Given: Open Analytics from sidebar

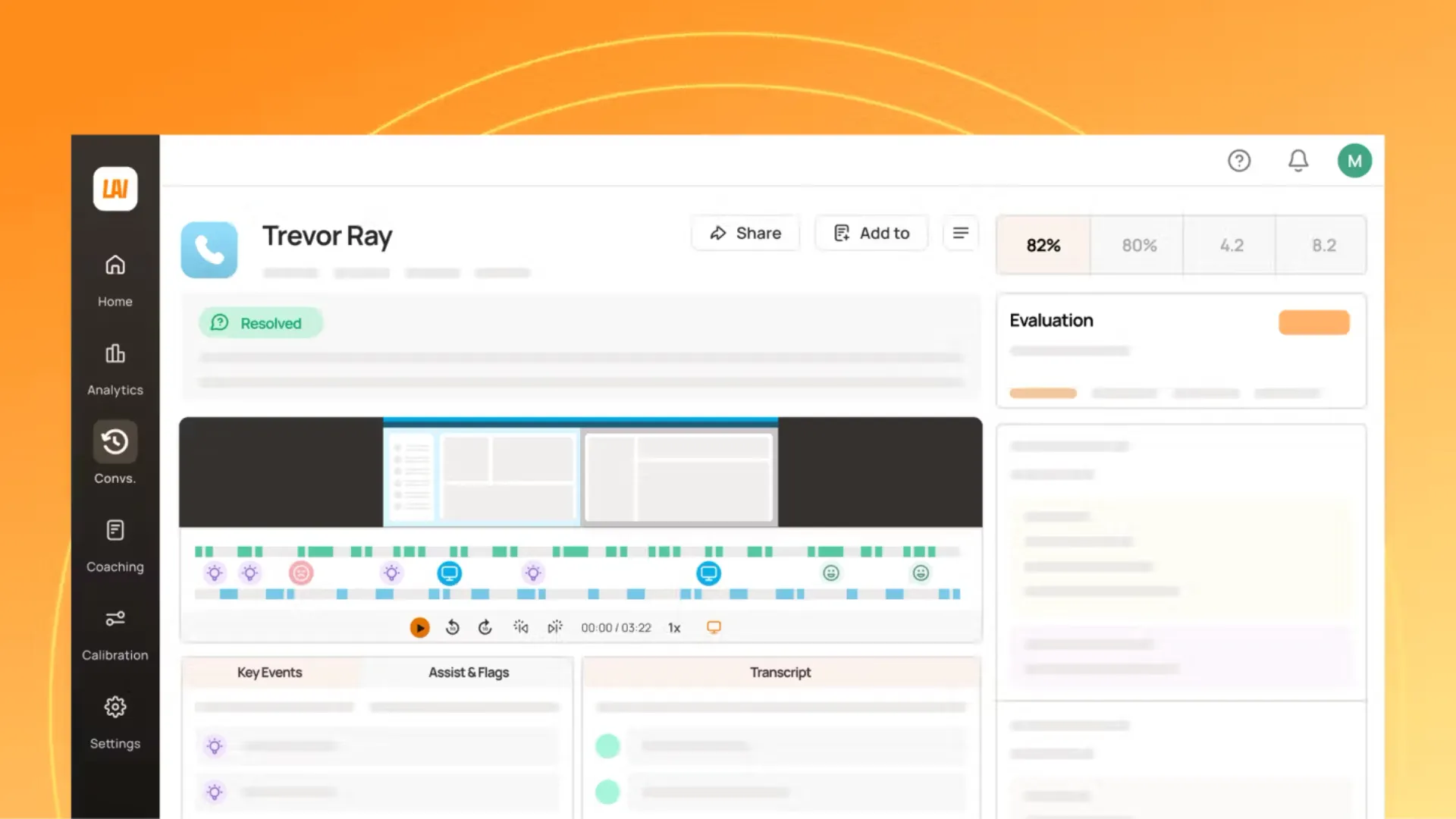Looking at the screenshot, I should tap(115, 369).
